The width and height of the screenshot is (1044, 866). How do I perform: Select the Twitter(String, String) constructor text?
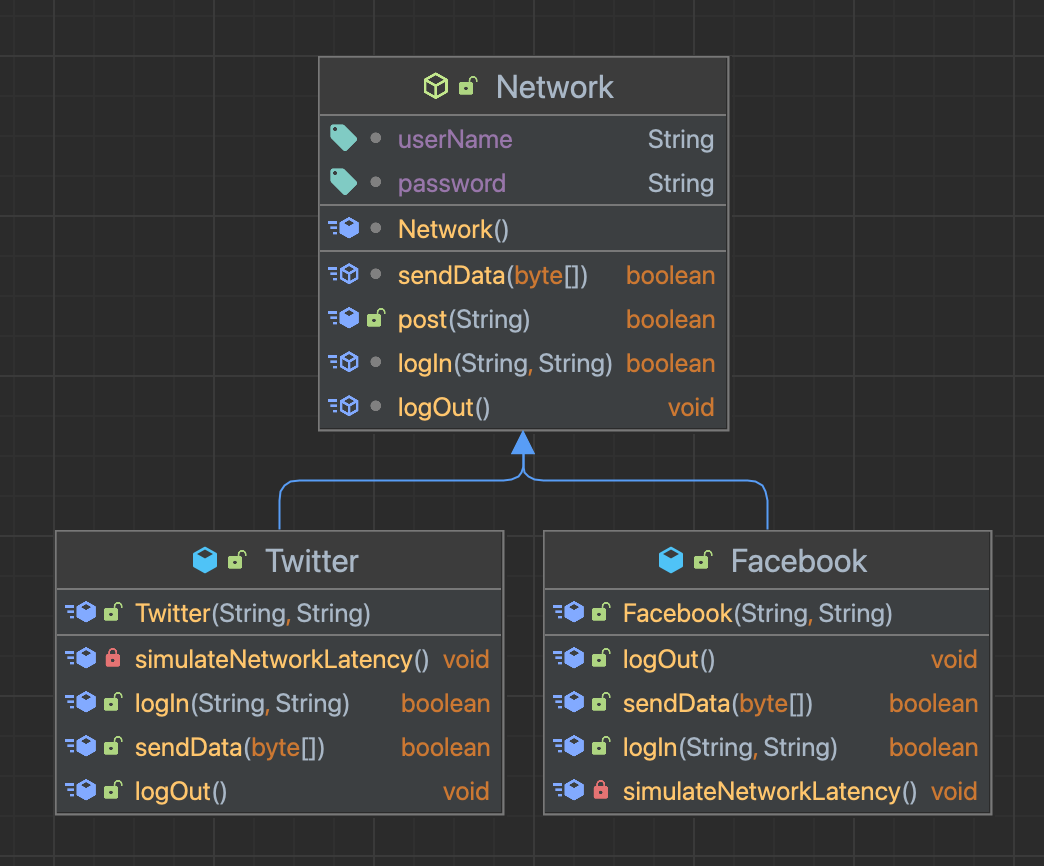pos(252,614)
